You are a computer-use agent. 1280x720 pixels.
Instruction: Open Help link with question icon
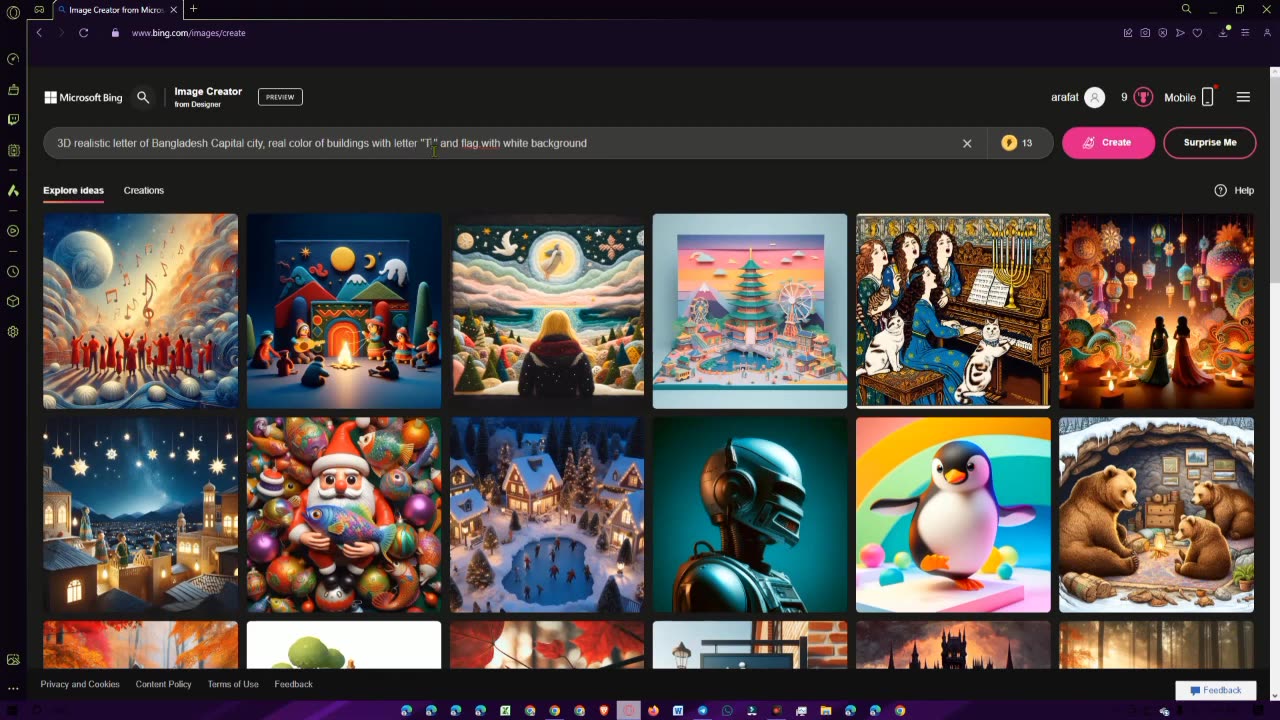point(1234,190)
